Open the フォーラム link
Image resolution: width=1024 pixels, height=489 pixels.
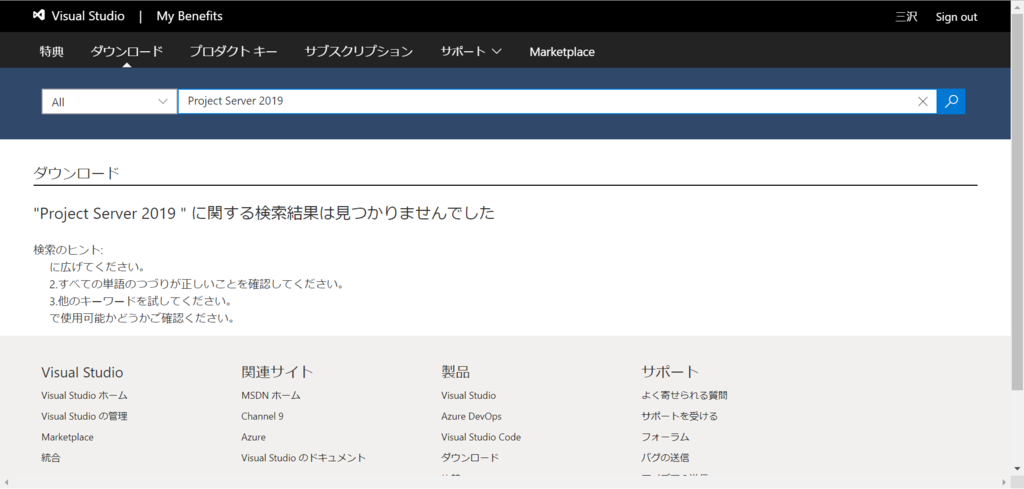click(x=665, y=437)
